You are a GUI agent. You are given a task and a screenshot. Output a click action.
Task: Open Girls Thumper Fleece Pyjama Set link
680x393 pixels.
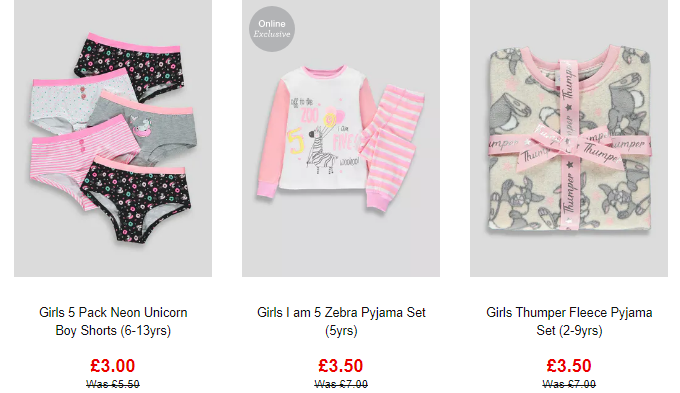569,321
